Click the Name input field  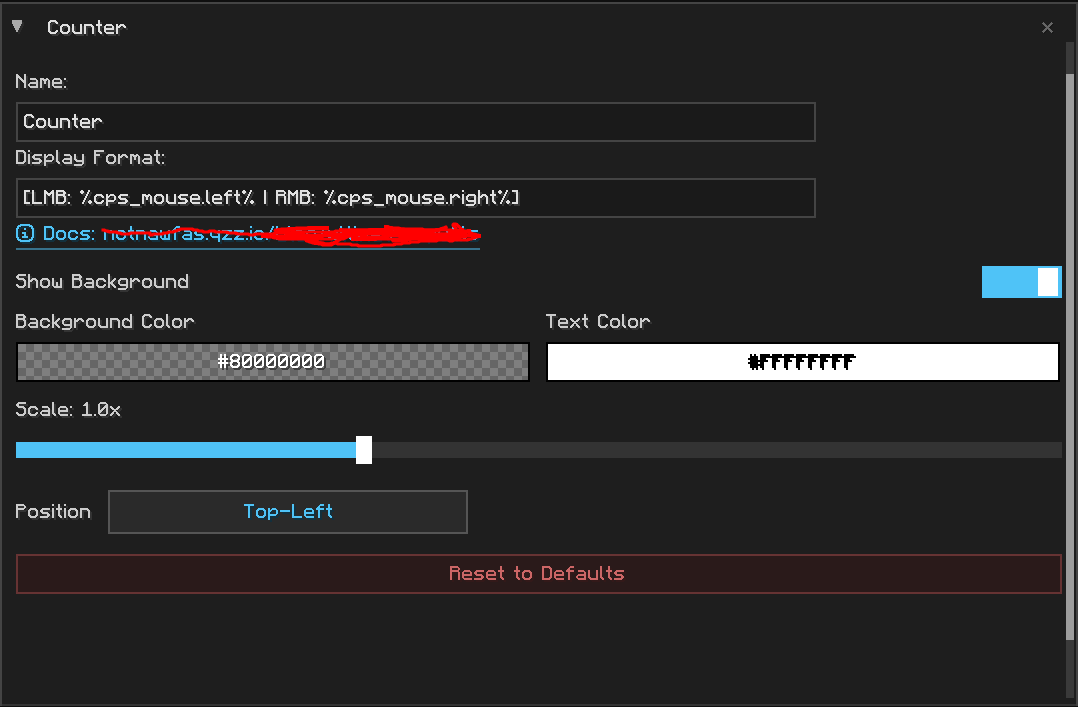point(415,122)
